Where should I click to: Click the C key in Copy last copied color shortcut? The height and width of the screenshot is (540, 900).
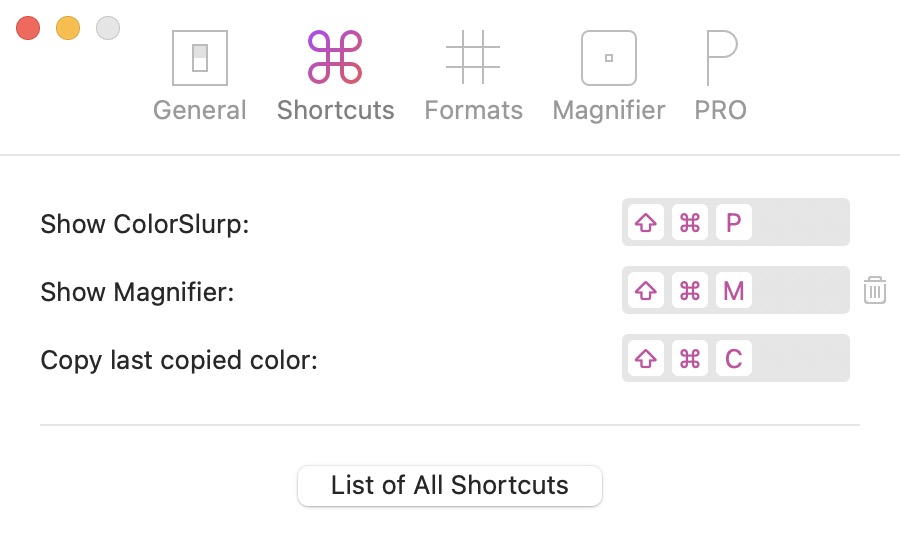tap(733, 359)
